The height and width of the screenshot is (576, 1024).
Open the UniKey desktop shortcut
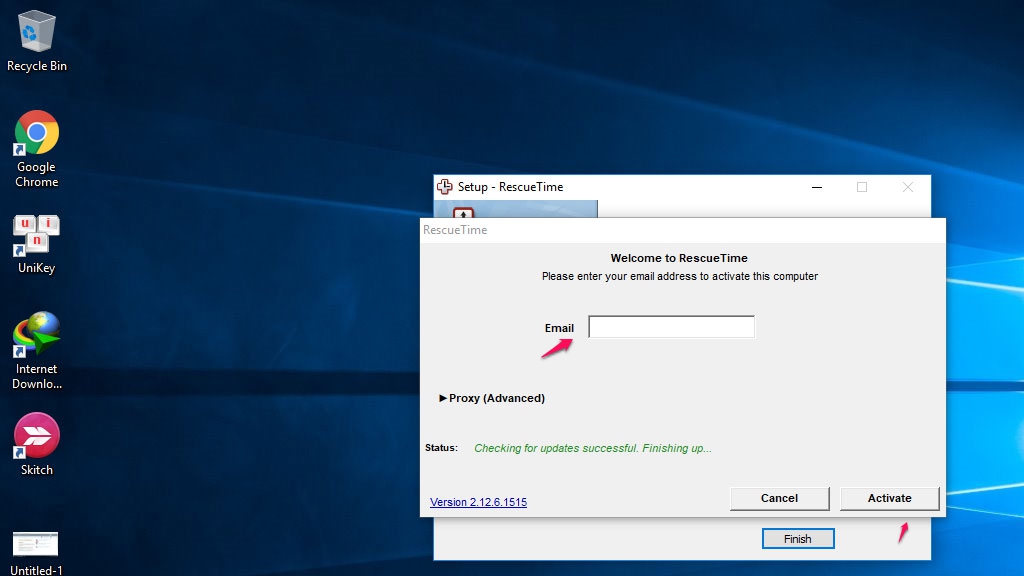tap(37, 244)
